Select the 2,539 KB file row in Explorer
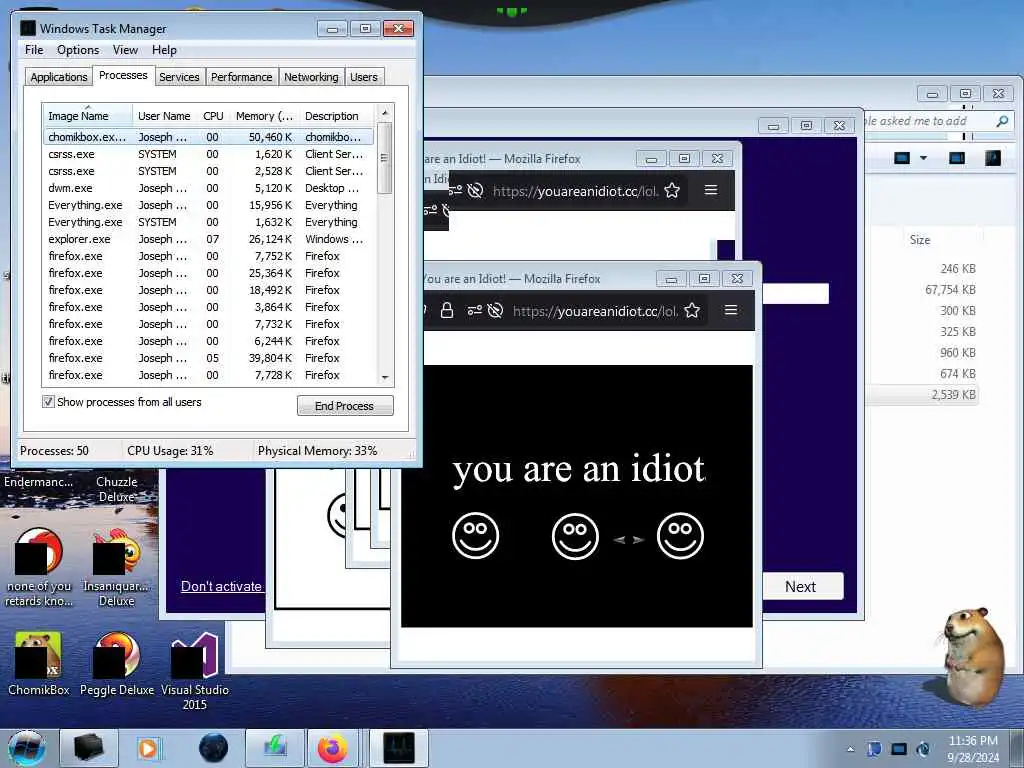 coord(922,394)
